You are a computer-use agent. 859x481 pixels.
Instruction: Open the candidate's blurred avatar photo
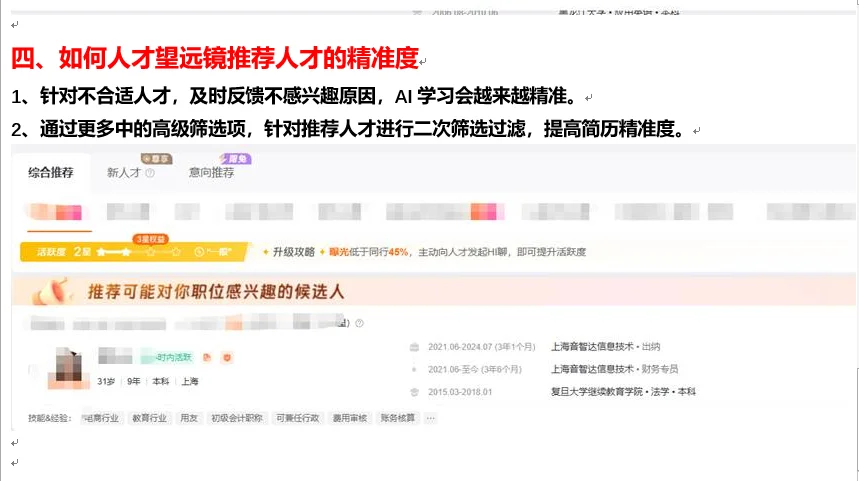tap(68, 368)
